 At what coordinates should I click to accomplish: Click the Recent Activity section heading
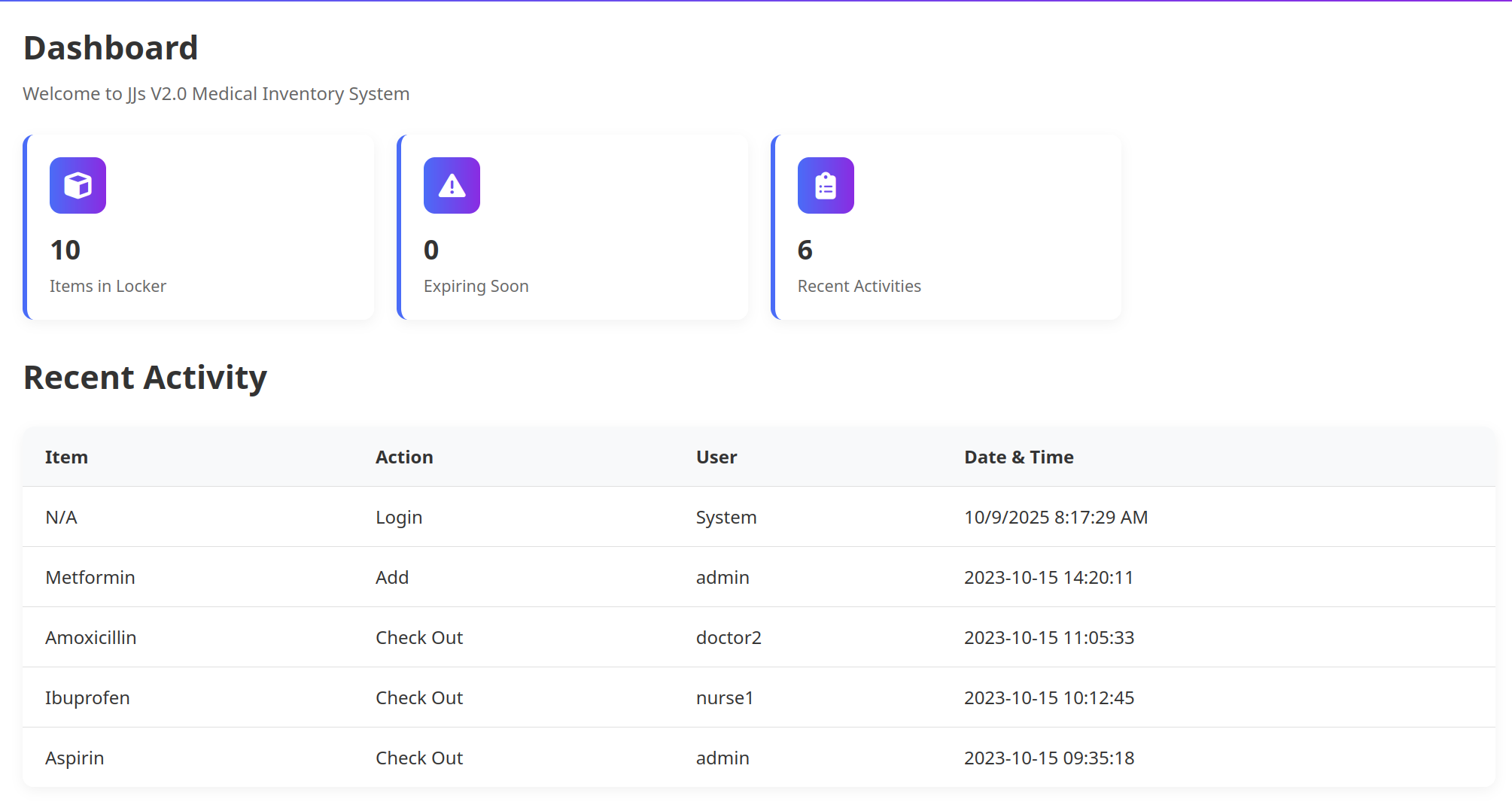tap(145, 376)
